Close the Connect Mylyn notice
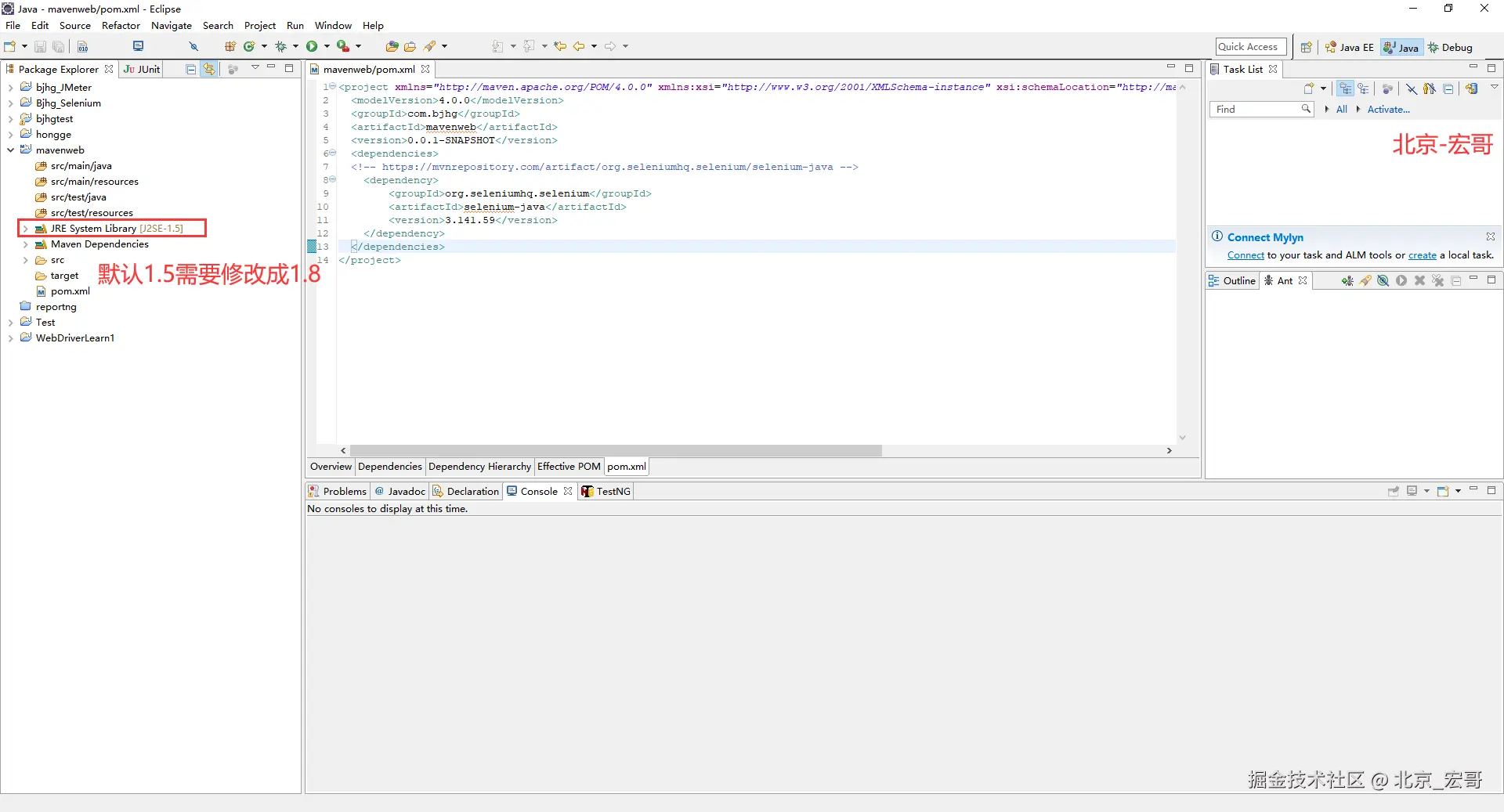Screen dimensions: 1504x812 [x=1491, y=236]
